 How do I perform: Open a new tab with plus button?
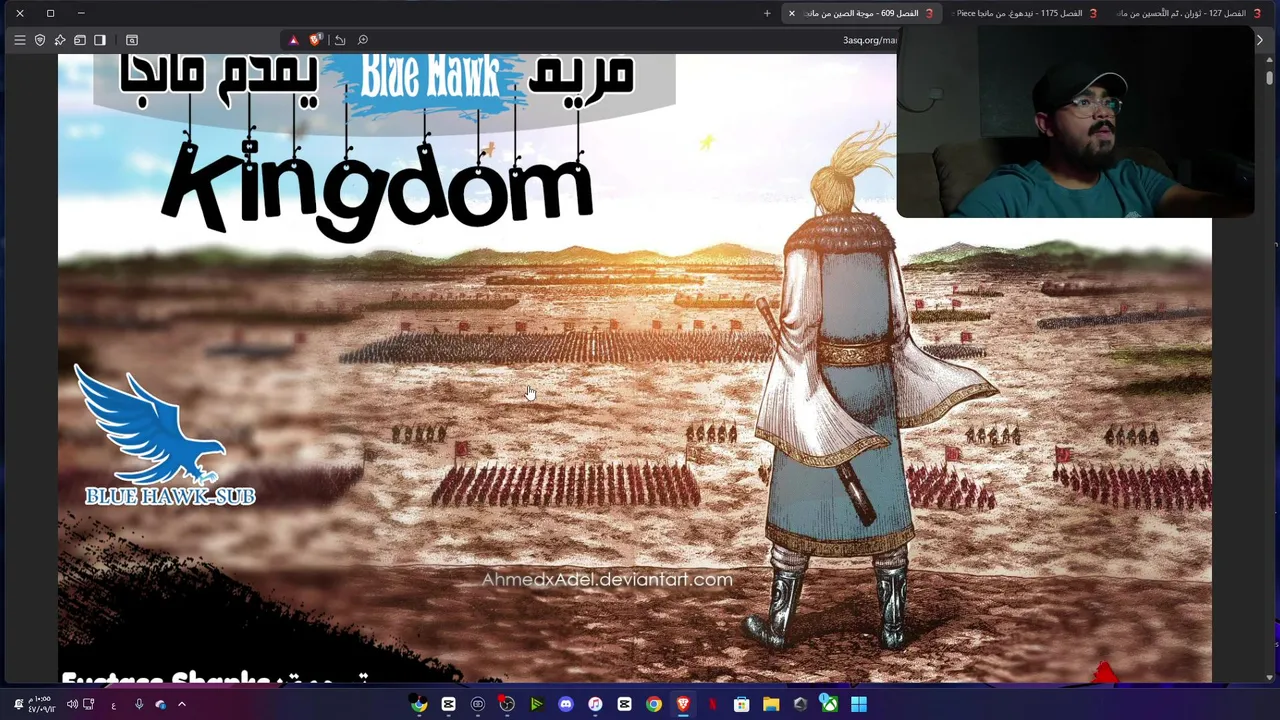(767, 13)
